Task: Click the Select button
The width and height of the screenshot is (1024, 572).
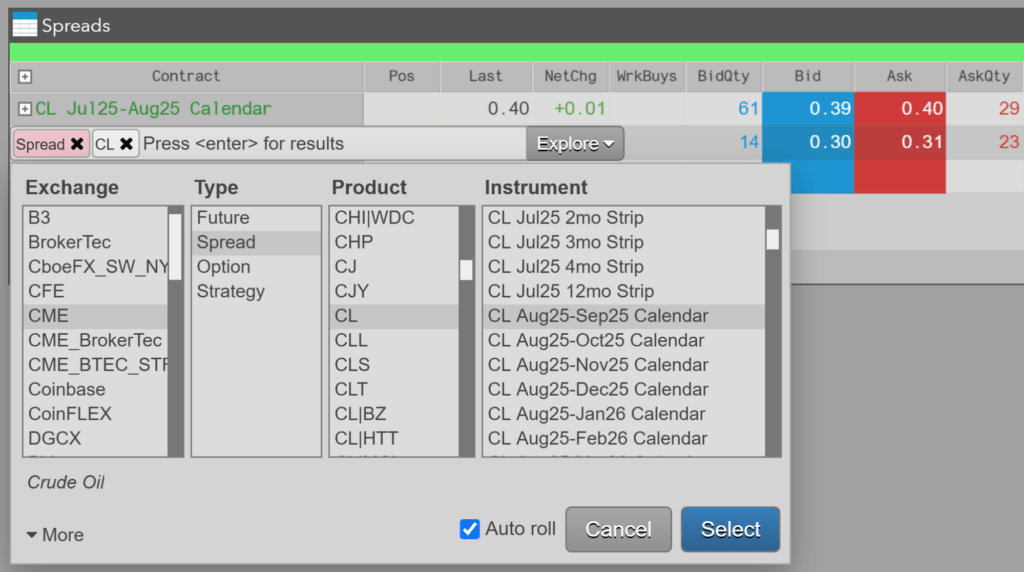Action: (x=730, y=529)
